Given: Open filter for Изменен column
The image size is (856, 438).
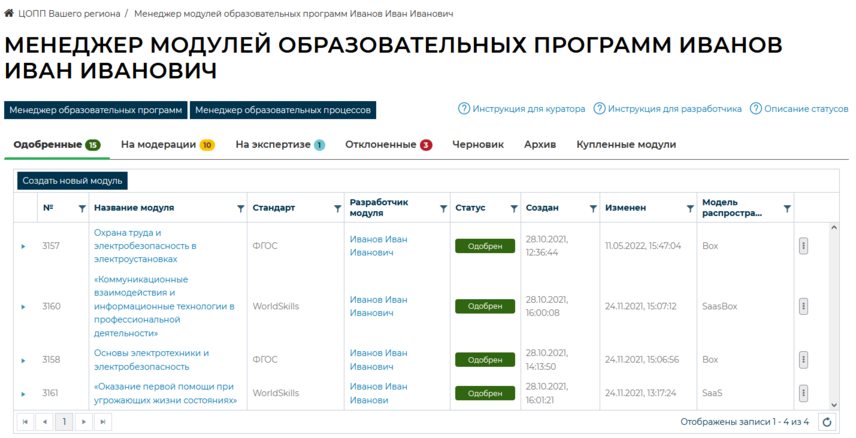Looking at the screenshot, I should point(690,208).
